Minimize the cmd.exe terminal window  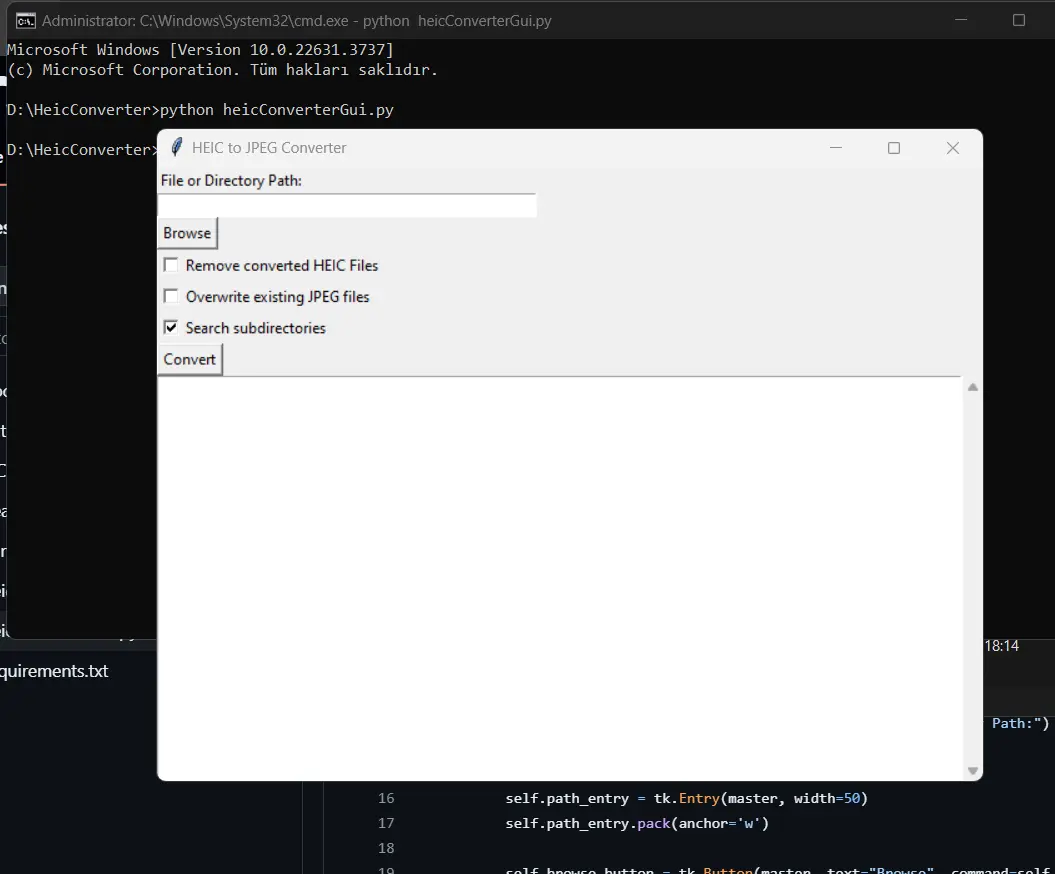(x=961, y=20)
